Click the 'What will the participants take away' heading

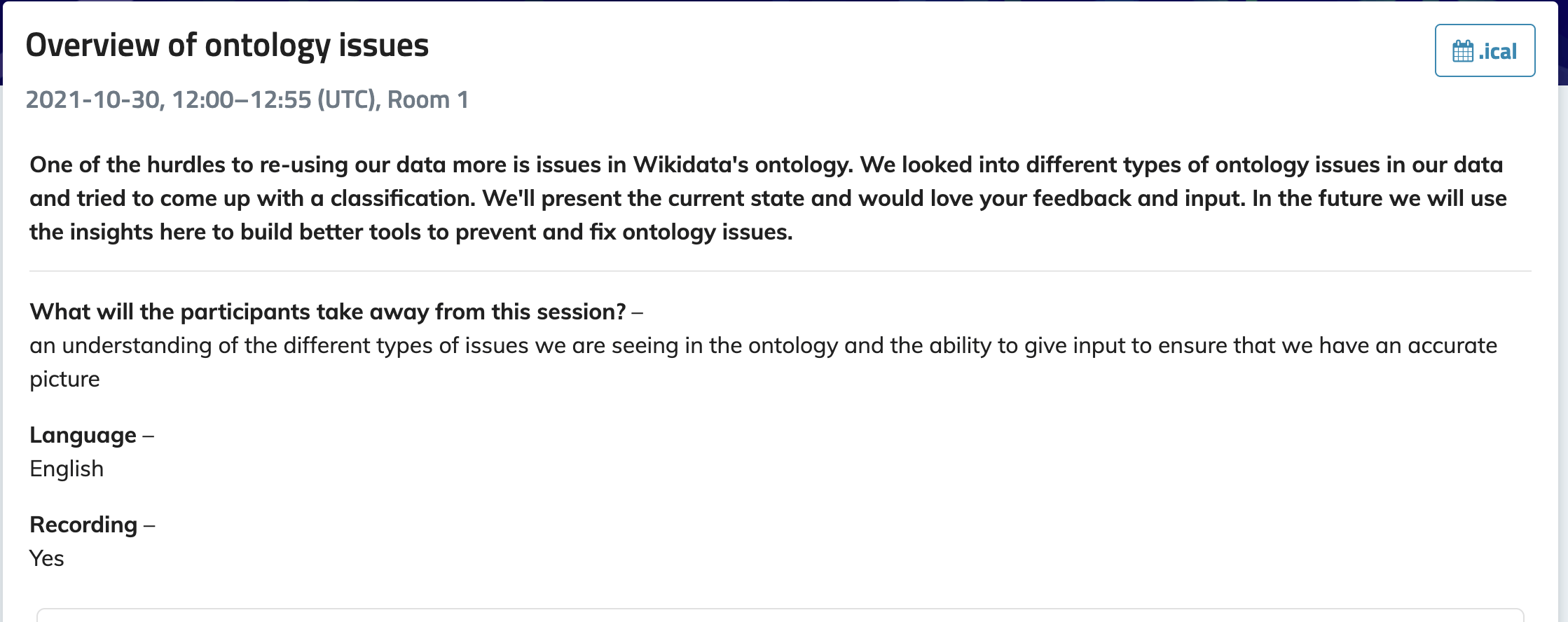[327, 312]
